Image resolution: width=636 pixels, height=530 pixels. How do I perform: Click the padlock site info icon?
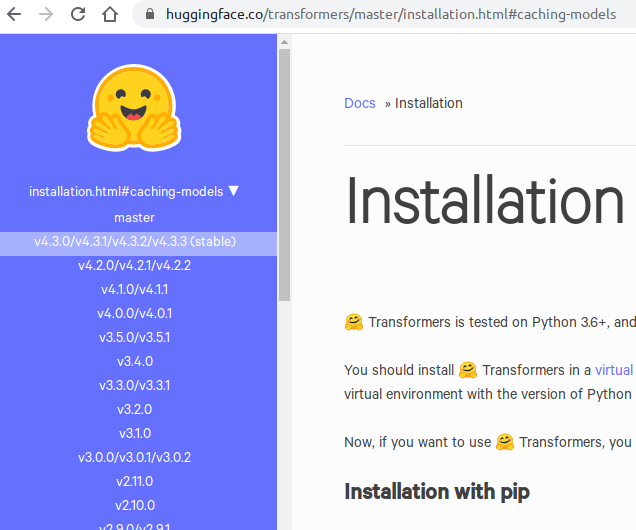coord(150,15)
